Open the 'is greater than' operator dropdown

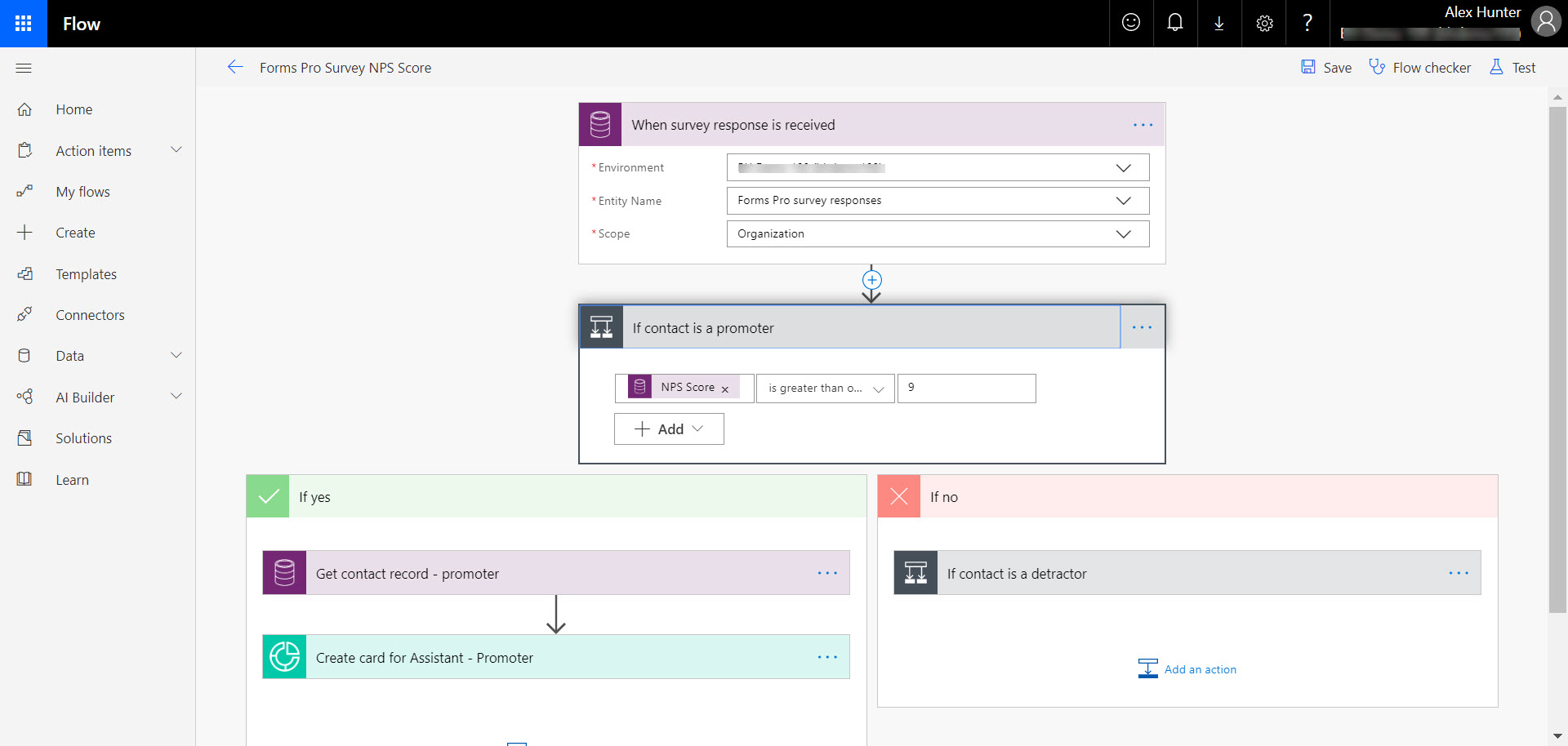click(x=825, y=389)
